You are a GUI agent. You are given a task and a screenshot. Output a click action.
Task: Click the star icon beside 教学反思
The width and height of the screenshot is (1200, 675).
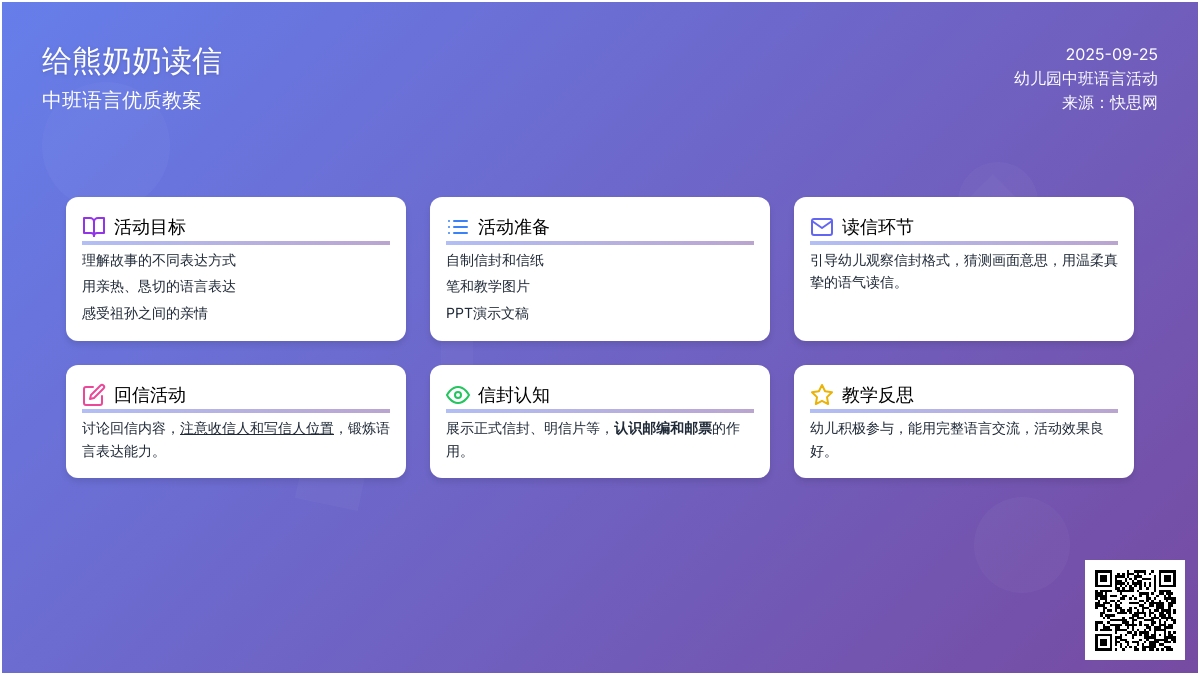pyautogui.click(x=821, y=395)
